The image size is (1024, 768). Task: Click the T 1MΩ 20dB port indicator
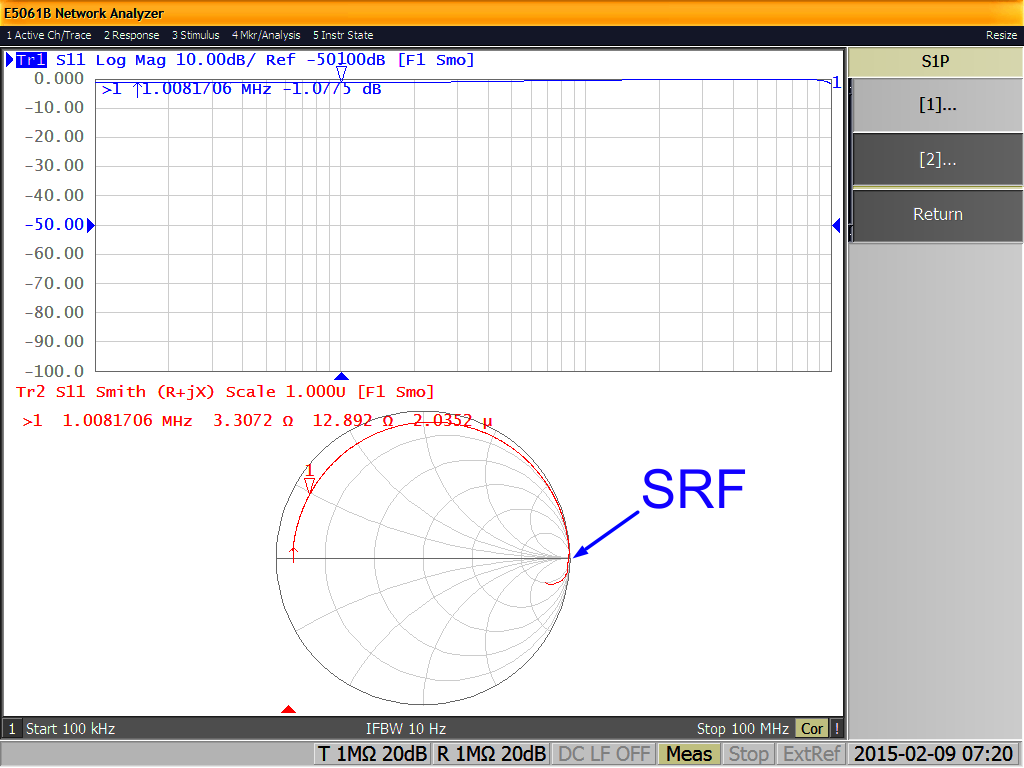372,753
